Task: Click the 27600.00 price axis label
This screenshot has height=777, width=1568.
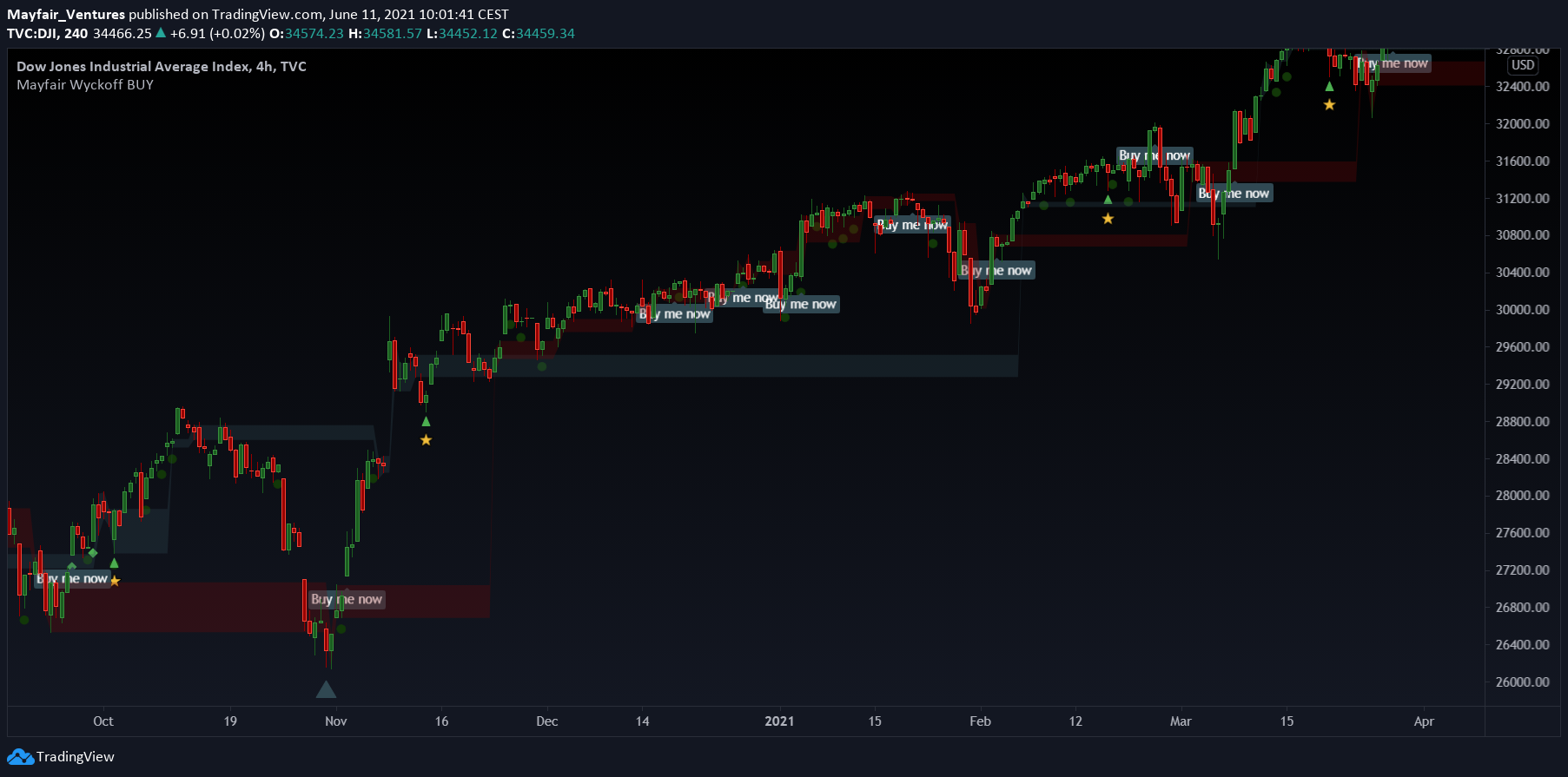Action: [x=1522, y=532]
